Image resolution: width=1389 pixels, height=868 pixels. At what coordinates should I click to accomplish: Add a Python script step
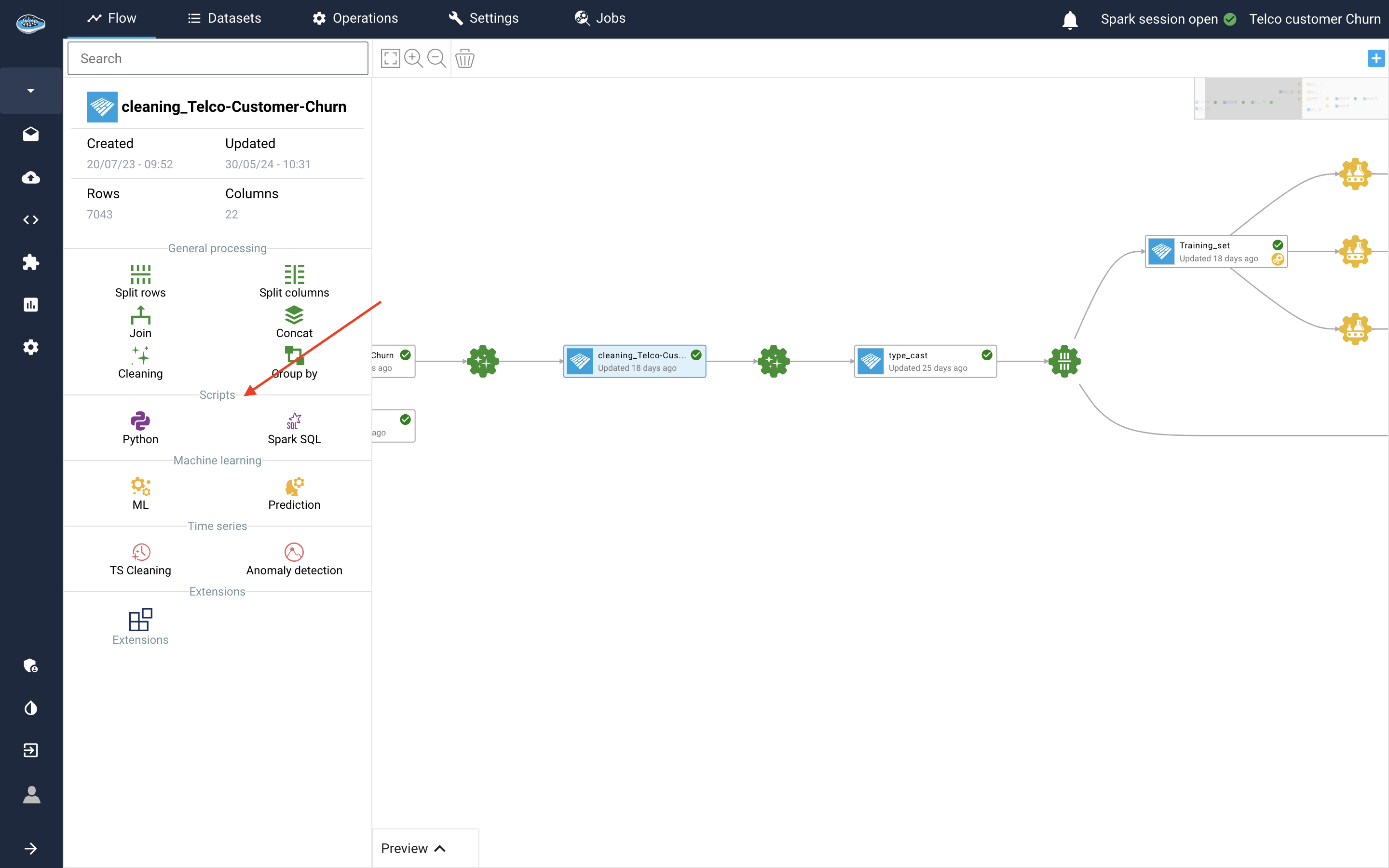(140, 421)
